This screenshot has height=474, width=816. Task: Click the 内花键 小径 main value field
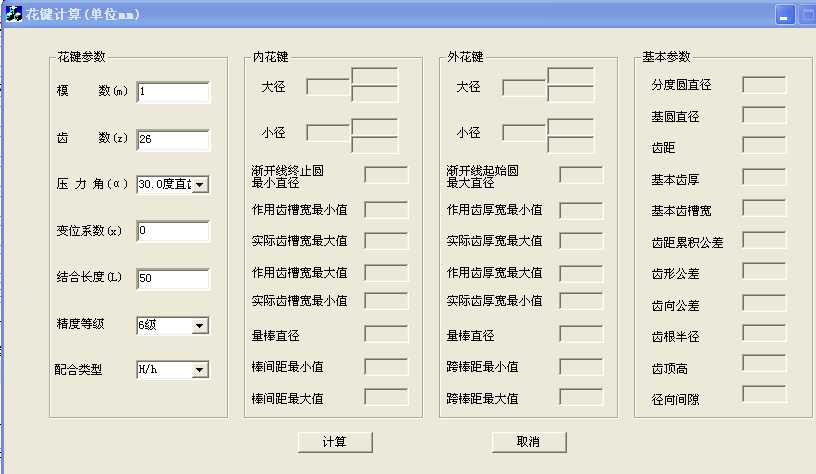(x=328, y=133)
